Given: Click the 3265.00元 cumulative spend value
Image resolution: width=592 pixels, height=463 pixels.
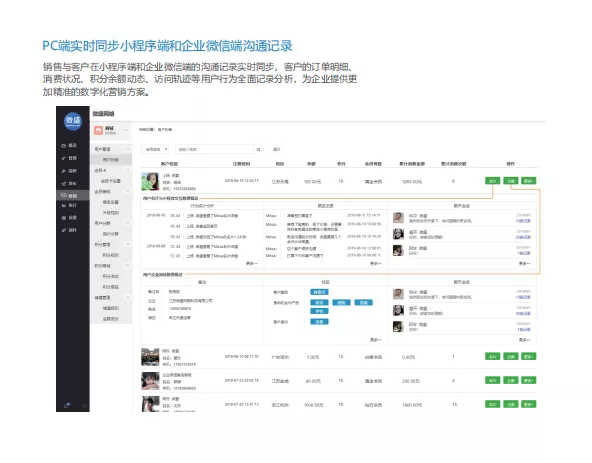Looking at the screenshot, I should coord(412,182).
